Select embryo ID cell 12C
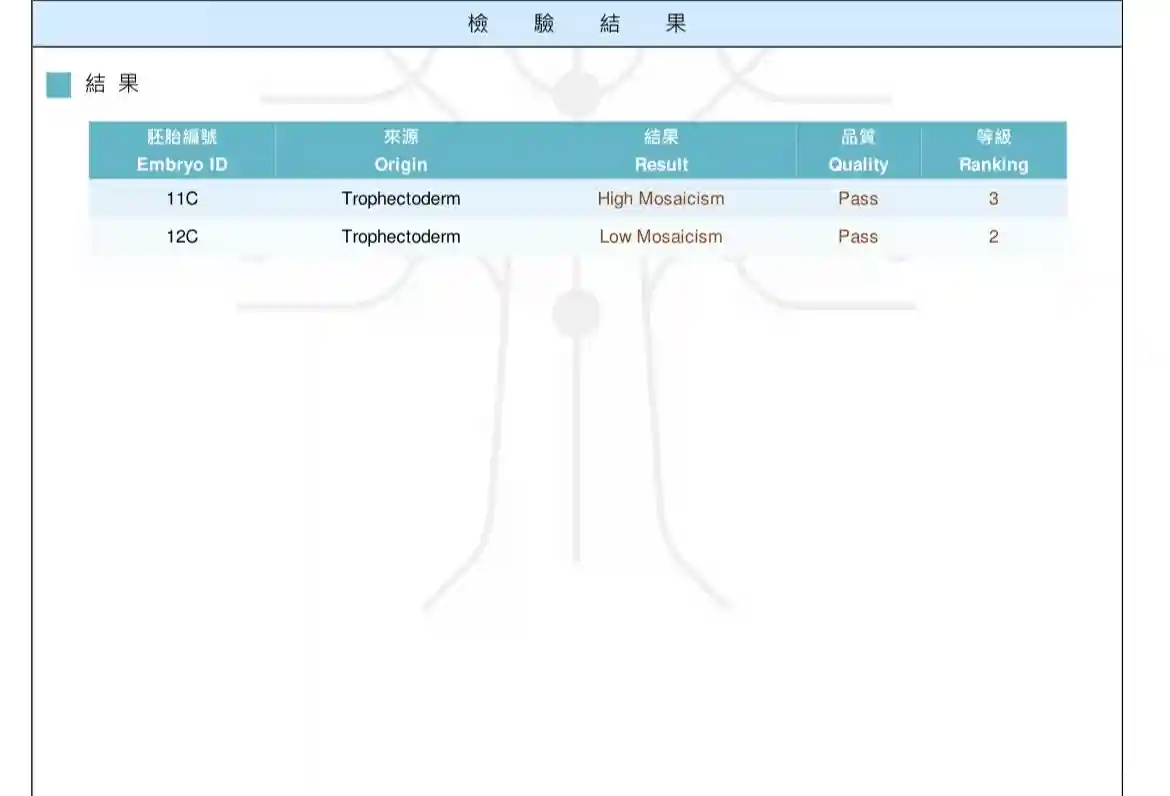1170x796 pixels. 182,237
